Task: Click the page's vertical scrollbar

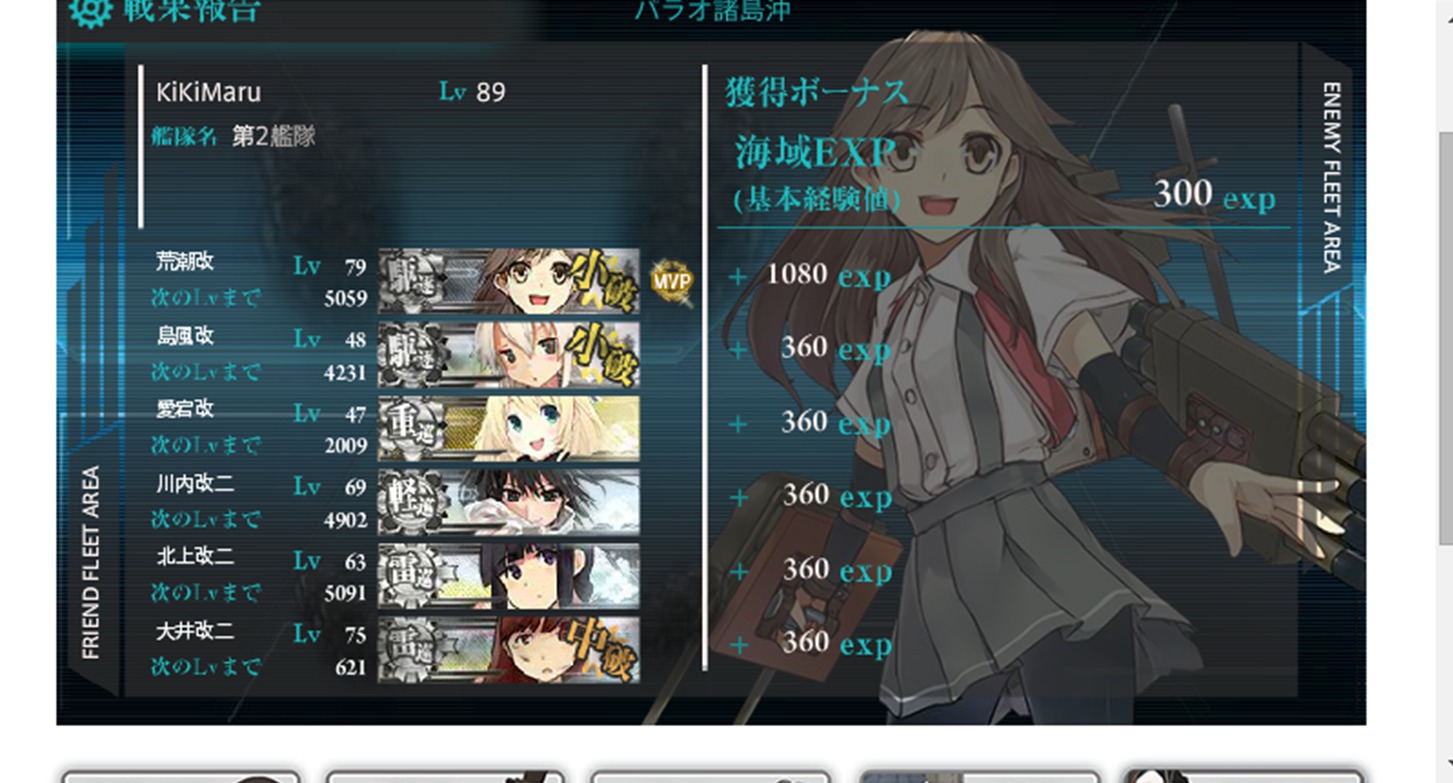Action: (1445, 340)
